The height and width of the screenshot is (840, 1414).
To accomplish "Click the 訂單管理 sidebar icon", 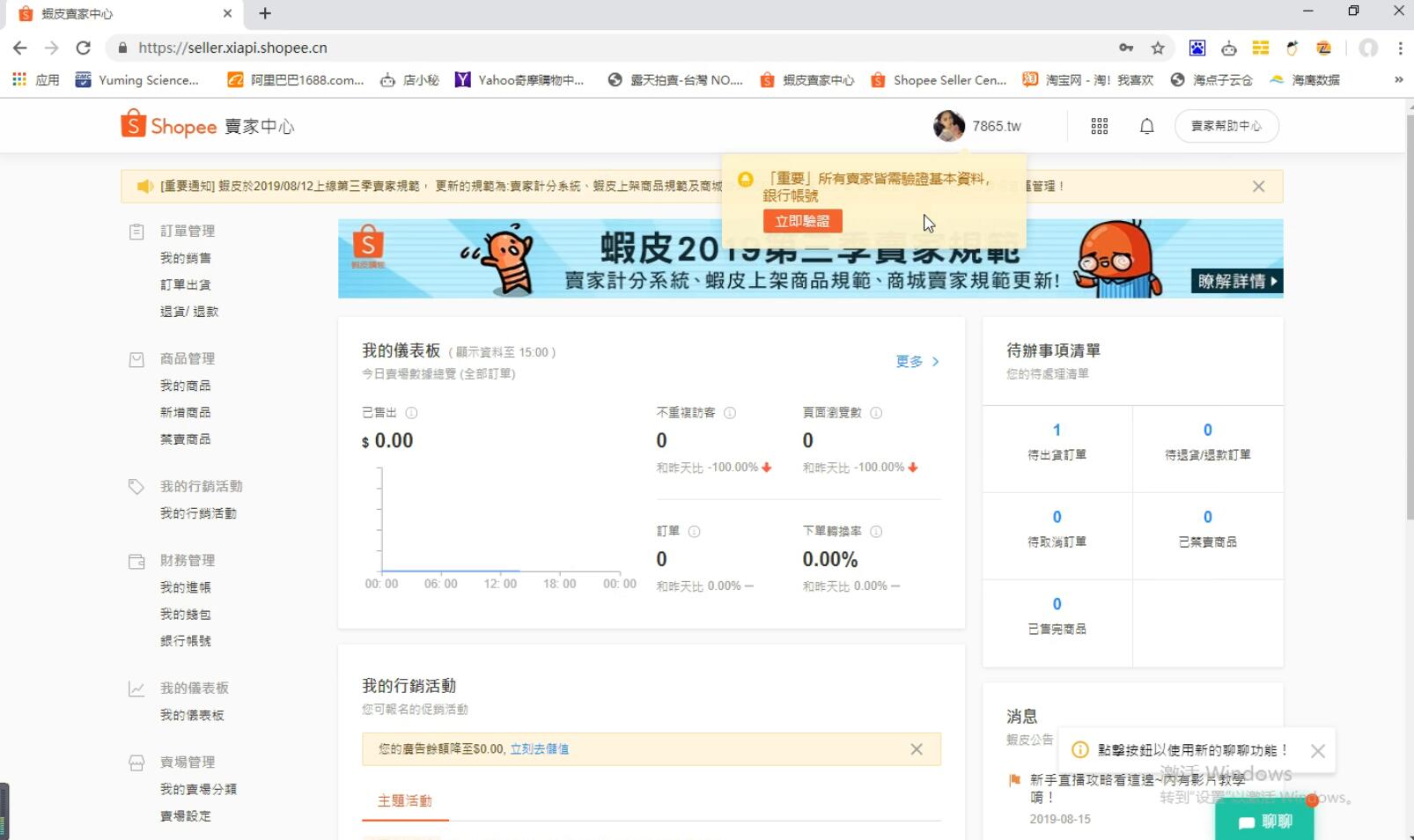I will (x=136, y=232).
